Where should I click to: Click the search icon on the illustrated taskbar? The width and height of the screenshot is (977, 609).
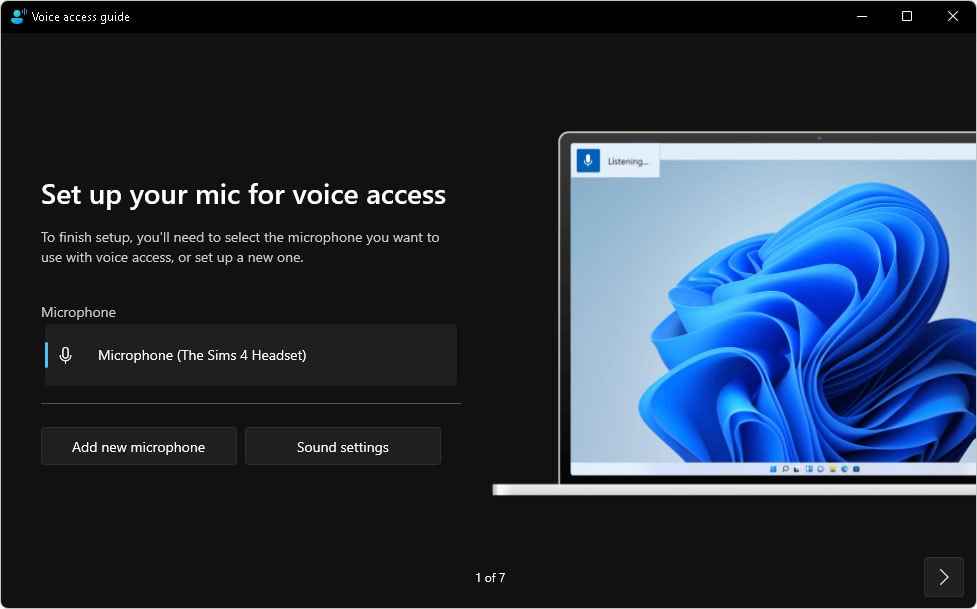786,469
